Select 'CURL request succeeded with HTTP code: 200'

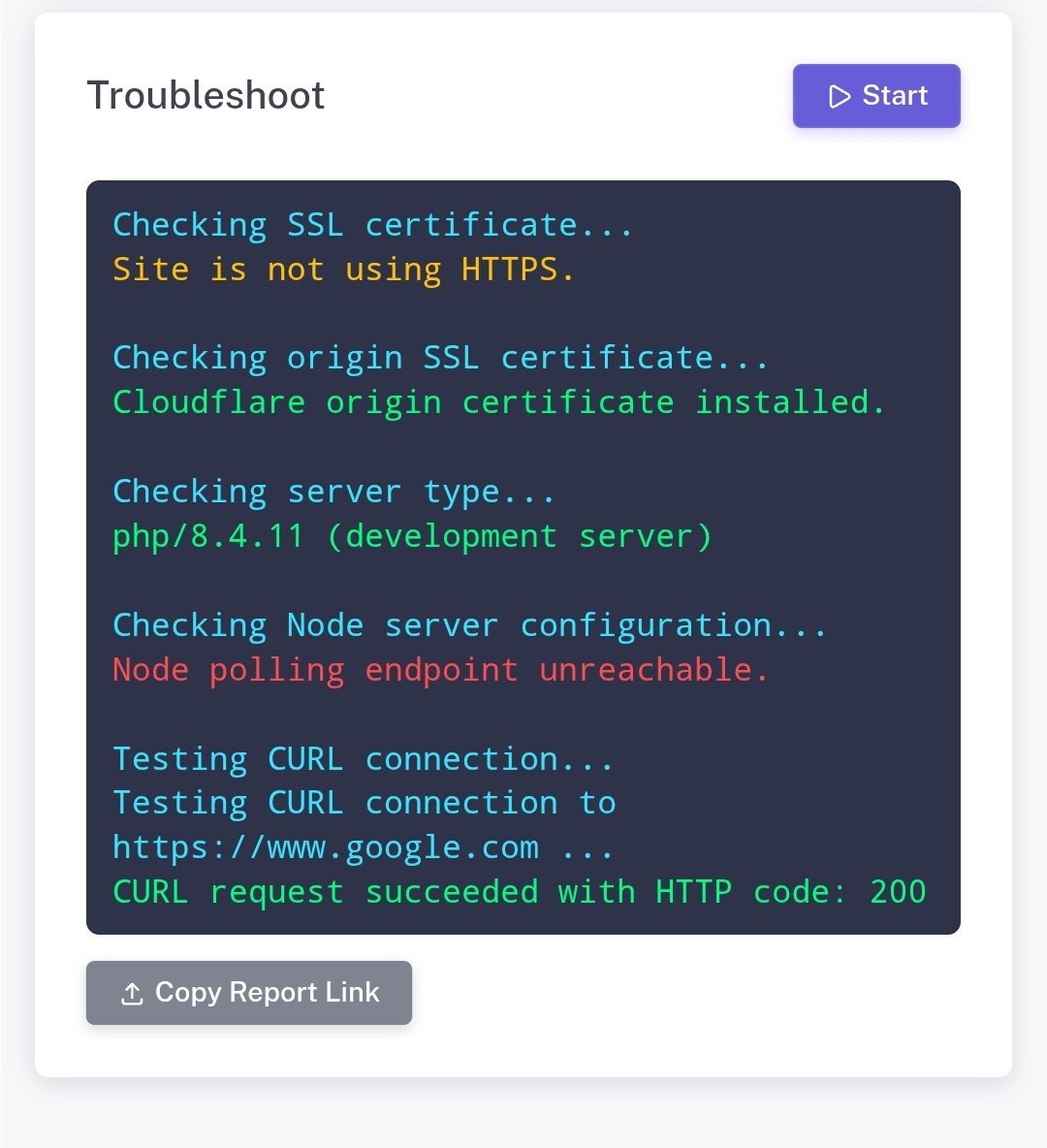click(x=520, y=892)
